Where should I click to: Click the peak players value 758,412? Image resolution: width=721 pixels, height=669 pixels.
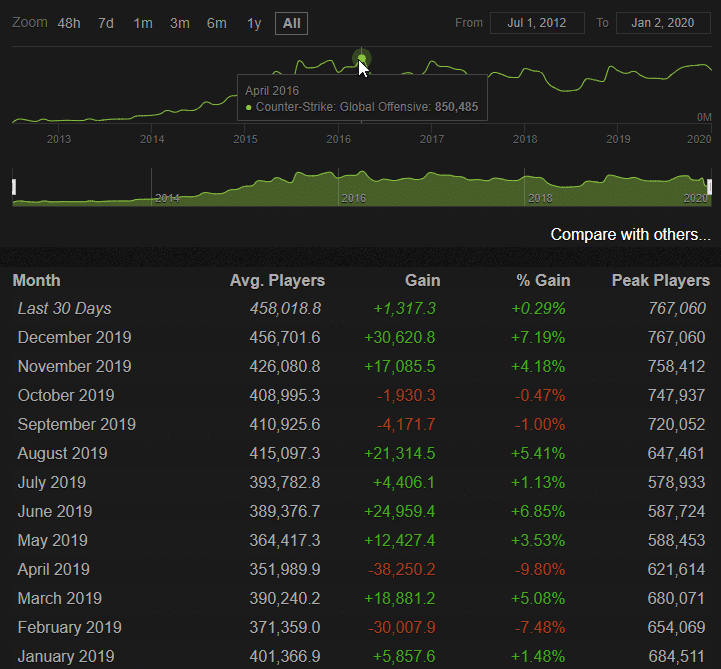tap(676, 366)
